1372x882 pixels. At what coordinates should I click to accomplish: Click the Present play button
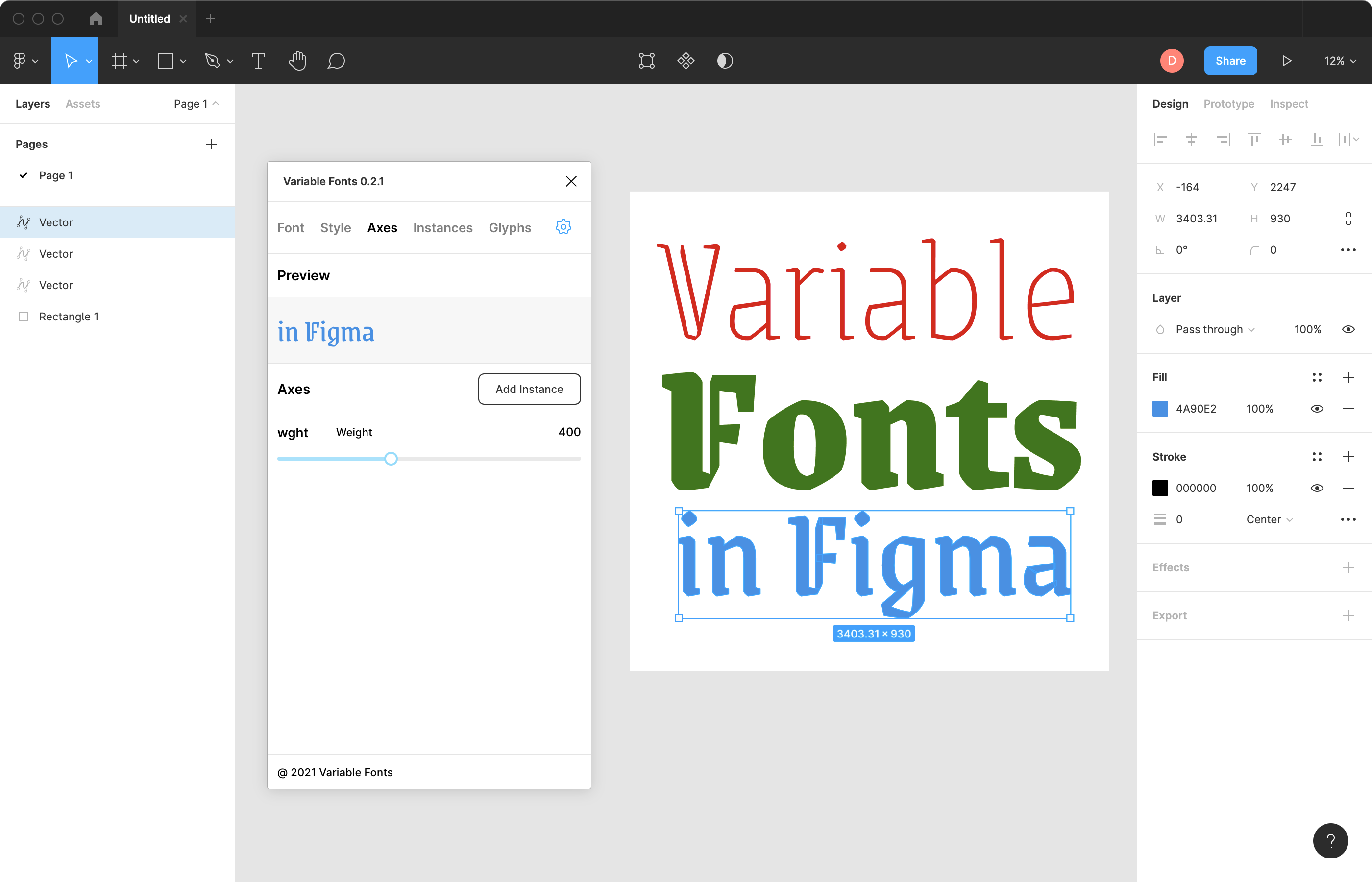[x=1286, y=61]
